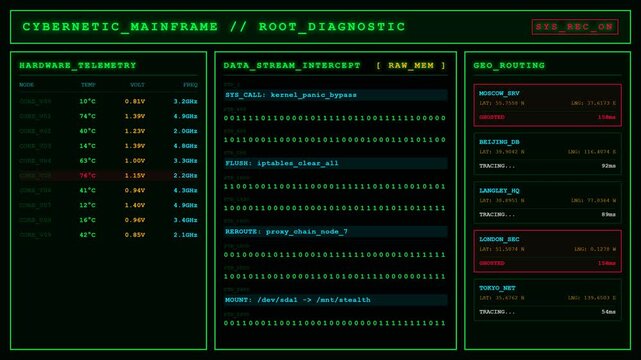Select the 2.2GHz frequency value
Screen dimensions: 641x360
185,176
